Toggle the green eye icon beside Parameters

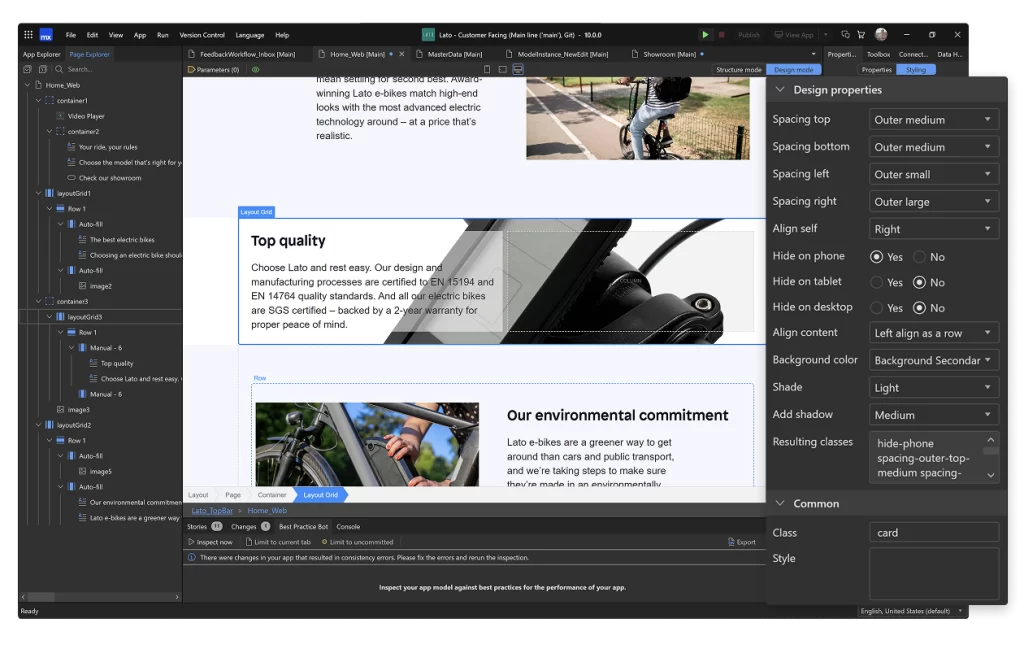click(x=257, y=68)
